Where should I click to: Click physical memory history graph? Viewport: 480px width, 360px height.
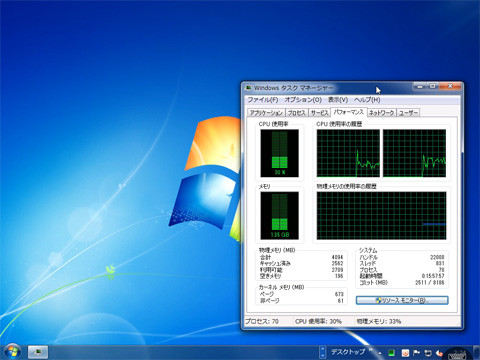coord(381,216)
